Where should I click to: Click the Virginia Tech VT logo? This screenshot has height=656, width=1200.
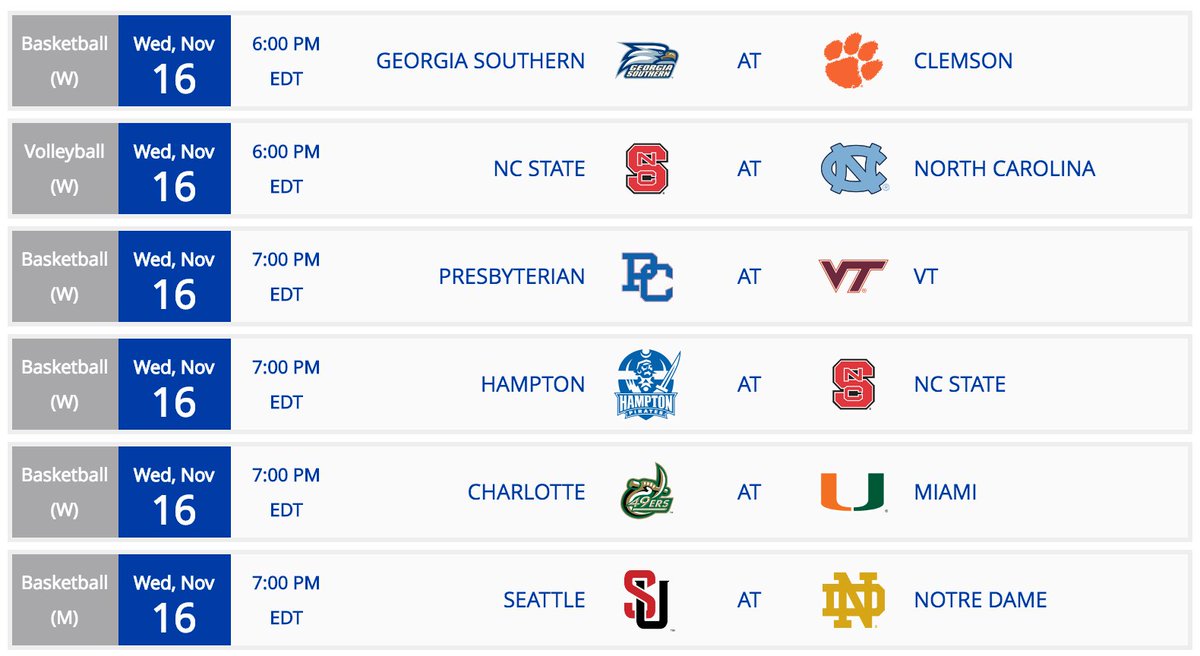tap(853, 277)
